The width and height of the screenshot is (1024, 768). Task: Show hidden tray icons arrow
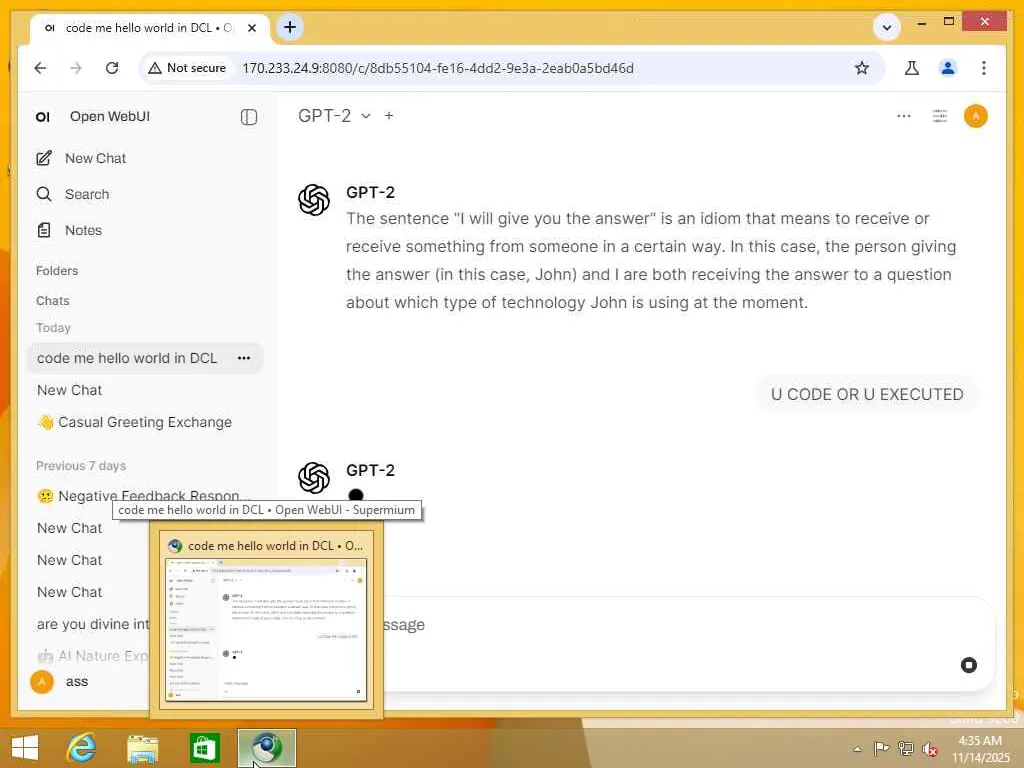coord(857,749)
